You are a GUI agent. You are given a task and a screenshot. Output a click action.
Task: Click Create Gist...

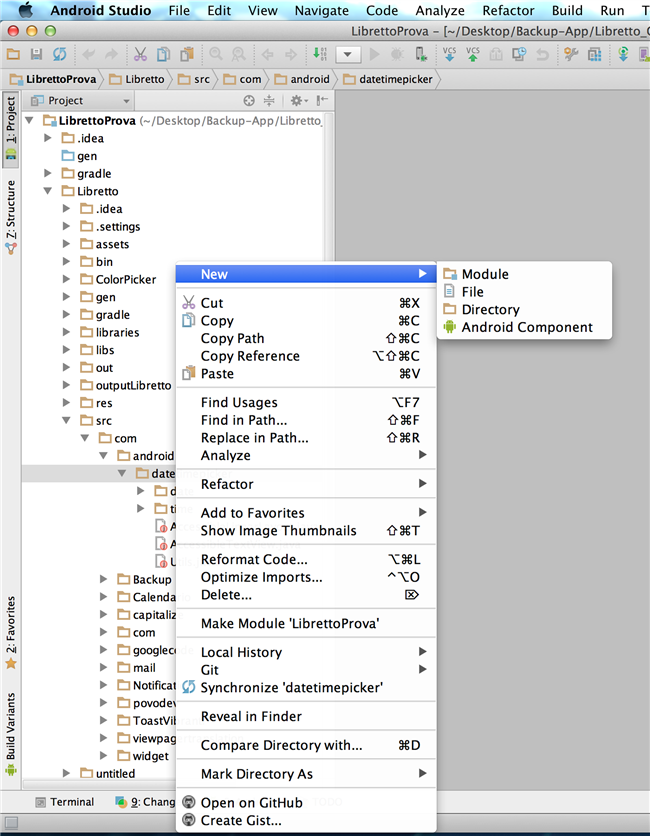(306, 820)
